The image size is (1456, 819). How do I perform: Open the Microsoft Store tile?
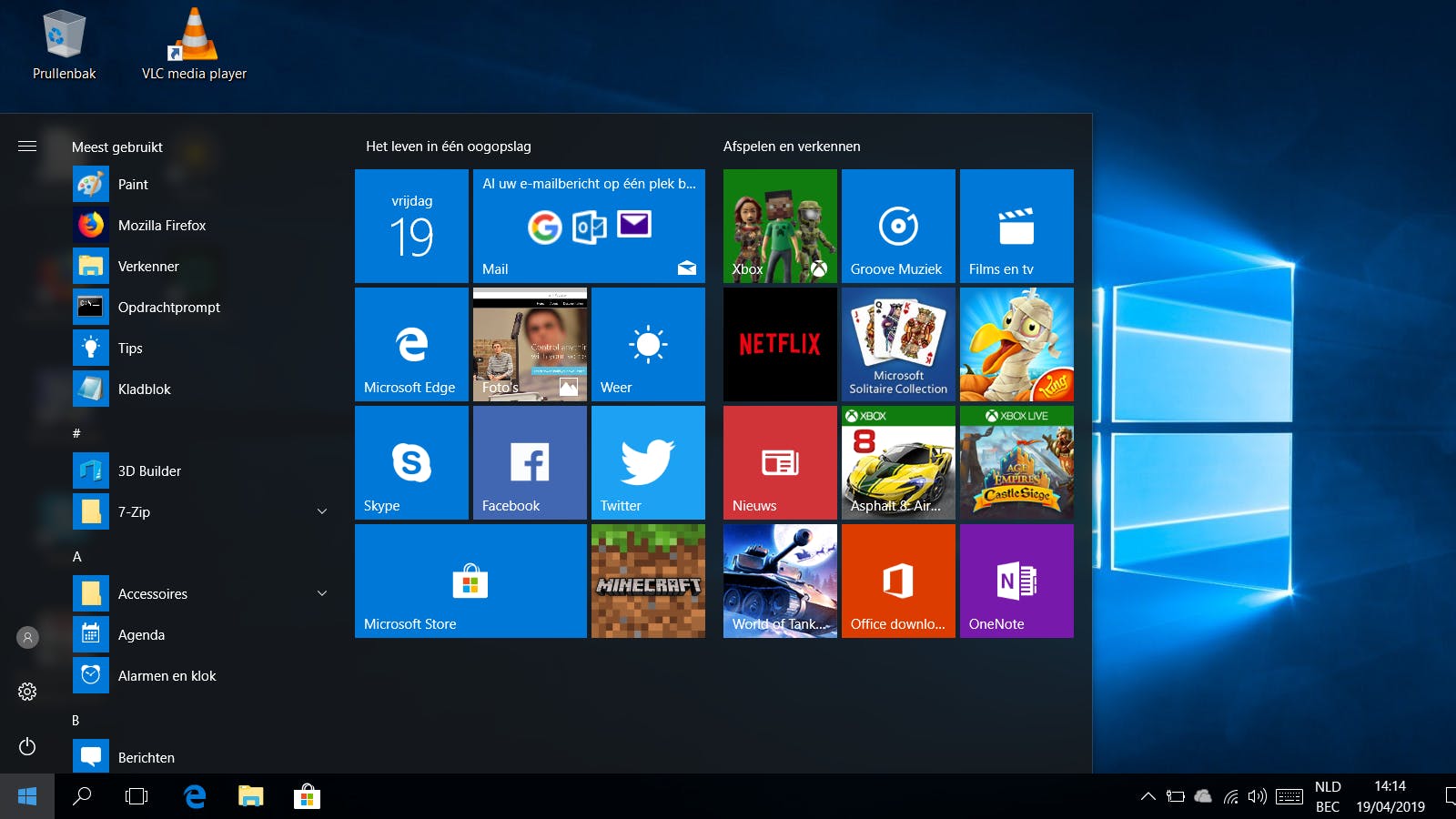(x=470, y=581)
